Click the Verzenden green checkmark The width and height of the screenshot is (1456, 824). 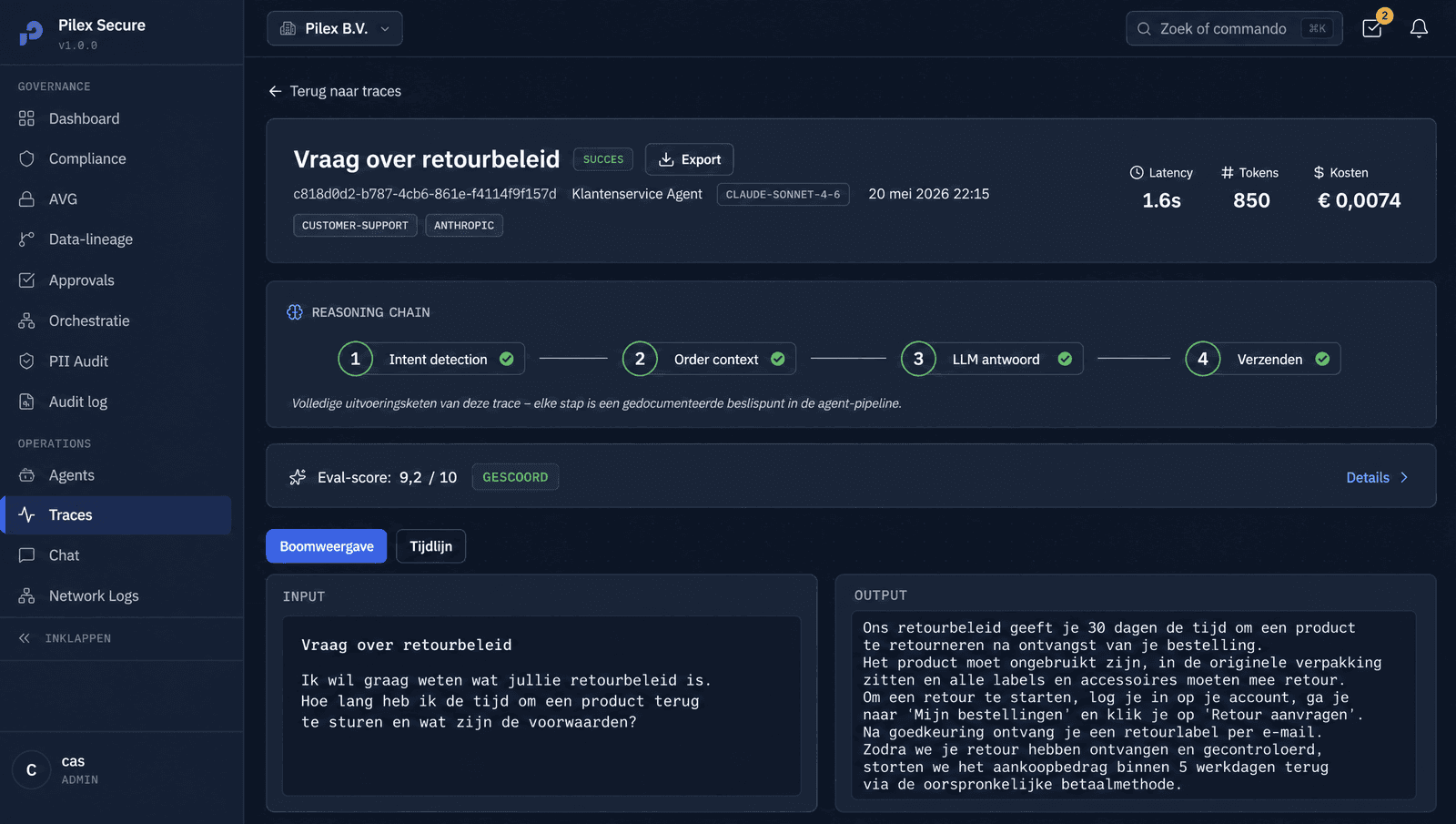click(1323, 360)
